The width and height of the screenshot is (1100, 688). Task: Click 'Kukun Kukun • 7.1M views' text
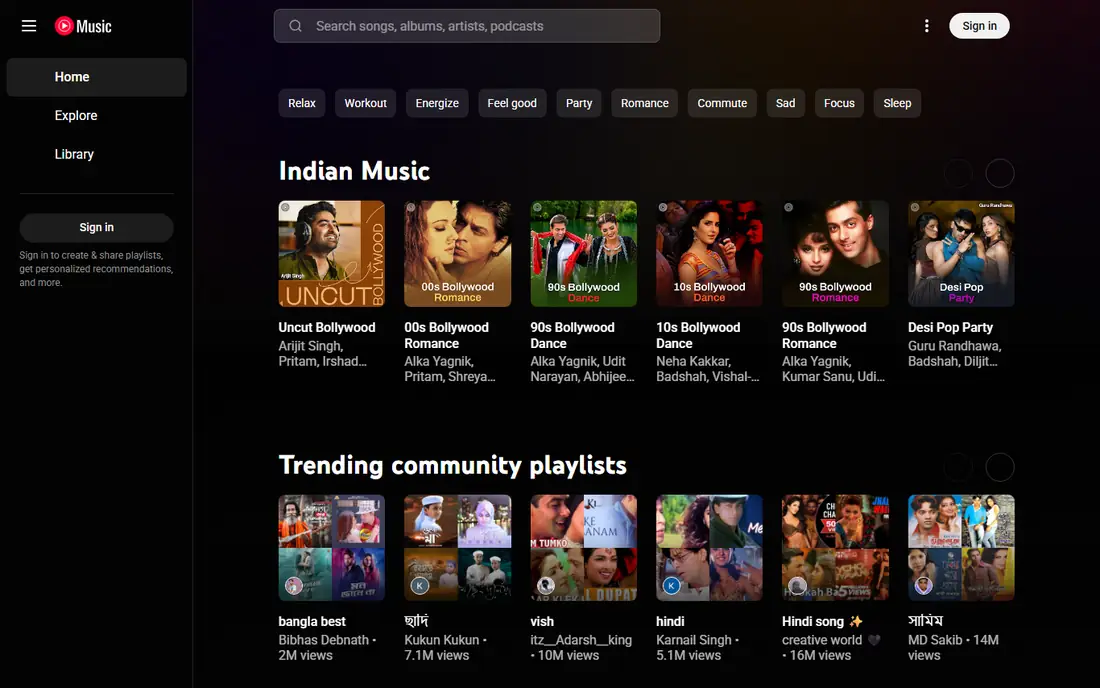pyautogui.click(x=445, y=647)
